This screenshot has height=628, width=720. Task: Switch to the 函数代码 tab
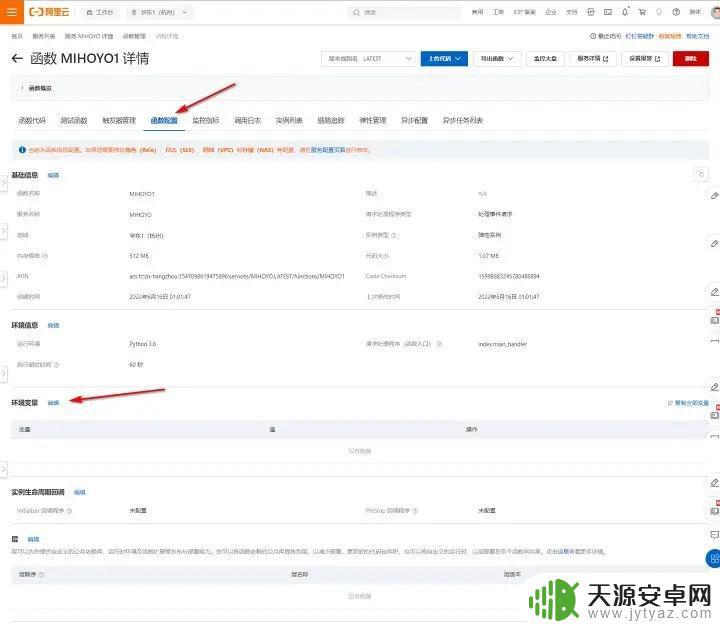32,120
